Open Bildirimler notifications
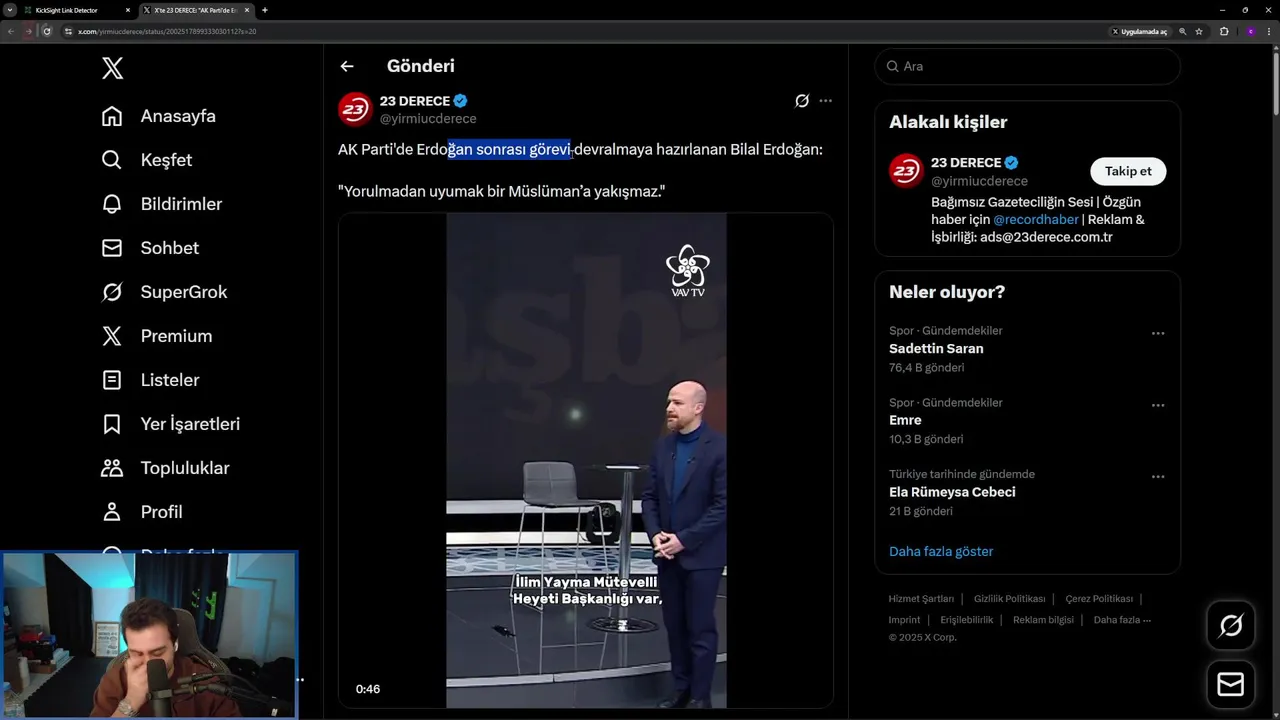Image resolution: width=1280 pixels, height=720 pixels. pos(162,204)
